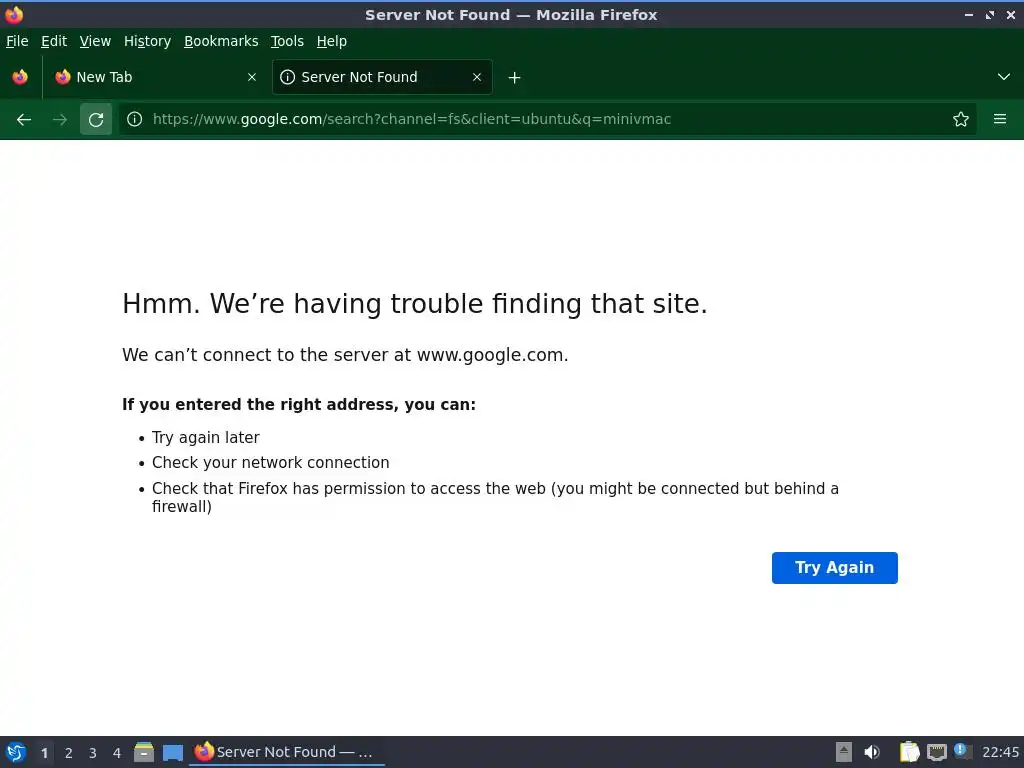Click 'If you entered the right address' text

point(299,405)
